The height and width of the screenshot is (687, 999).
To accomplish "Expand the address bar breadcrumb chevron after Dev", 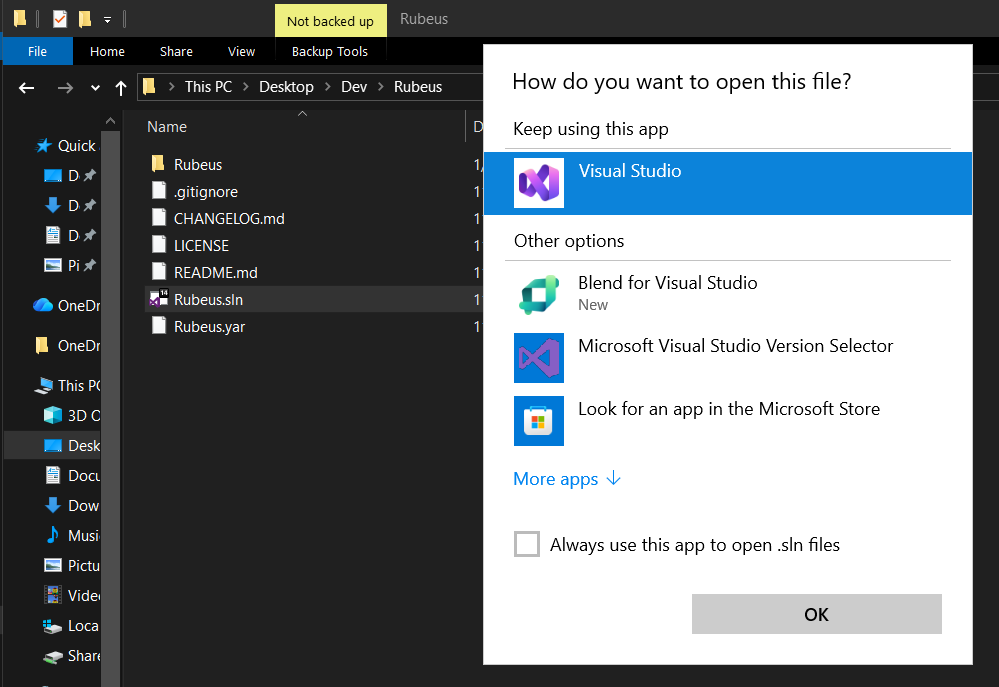I will [383, 86].
